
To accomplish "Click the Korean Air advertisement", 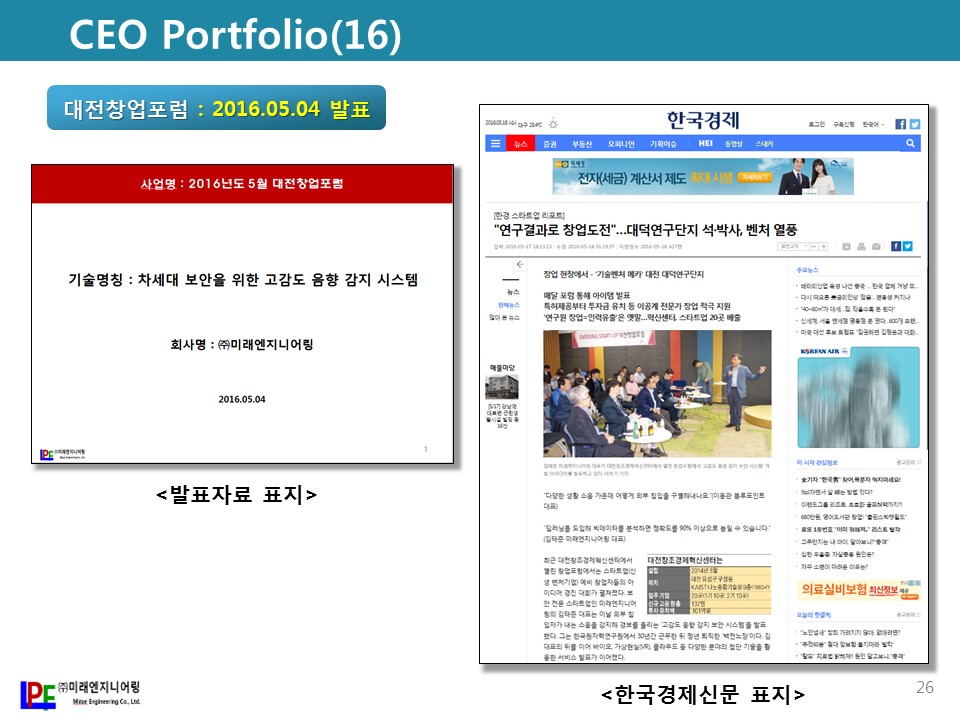I will pyautogui.click(x=858, y=397).
